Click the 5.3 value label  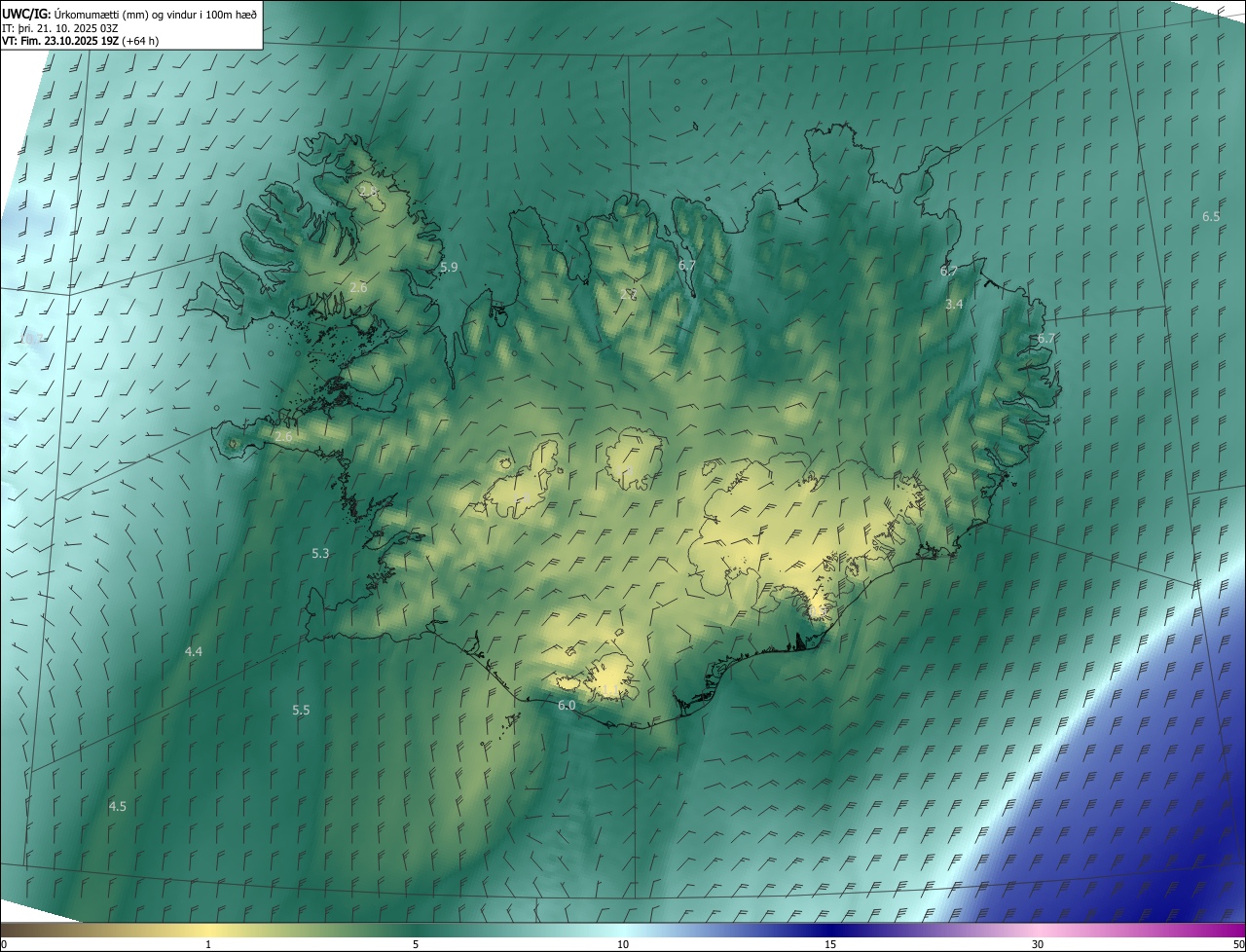320,553
